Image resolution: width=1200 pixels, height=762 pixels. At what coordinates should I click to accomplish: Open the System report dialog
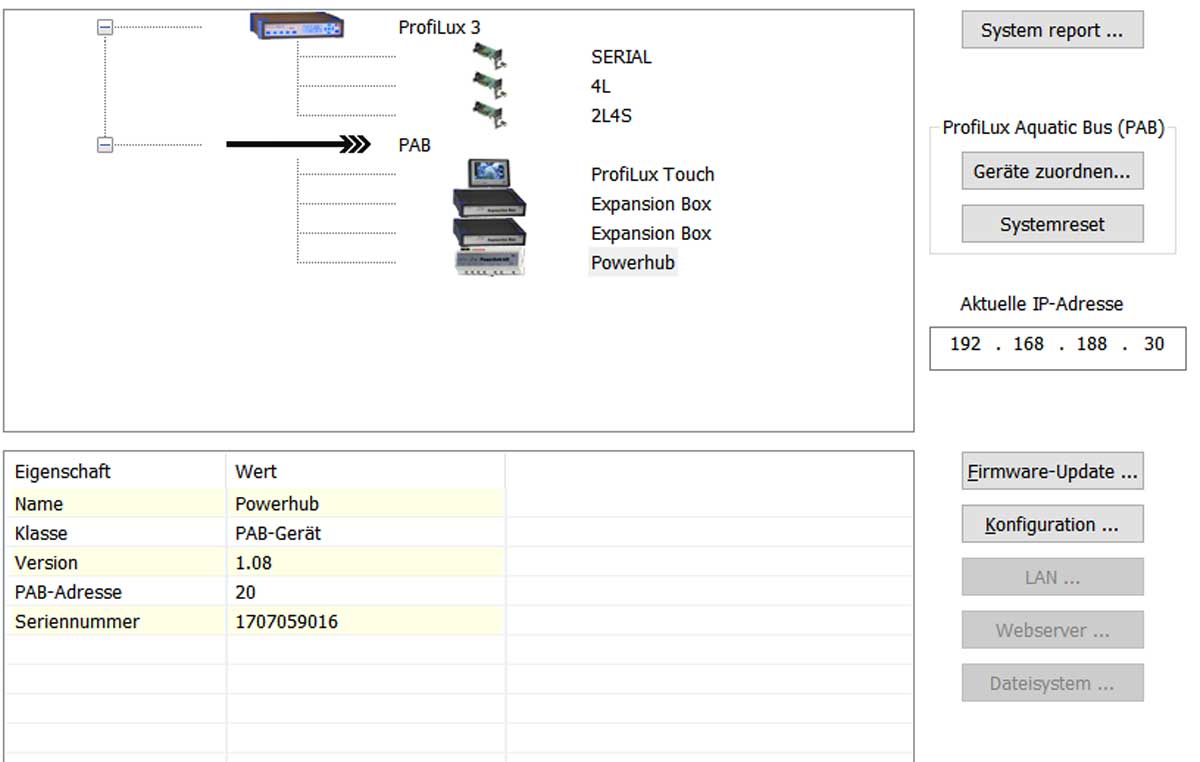pos(1052,31)
